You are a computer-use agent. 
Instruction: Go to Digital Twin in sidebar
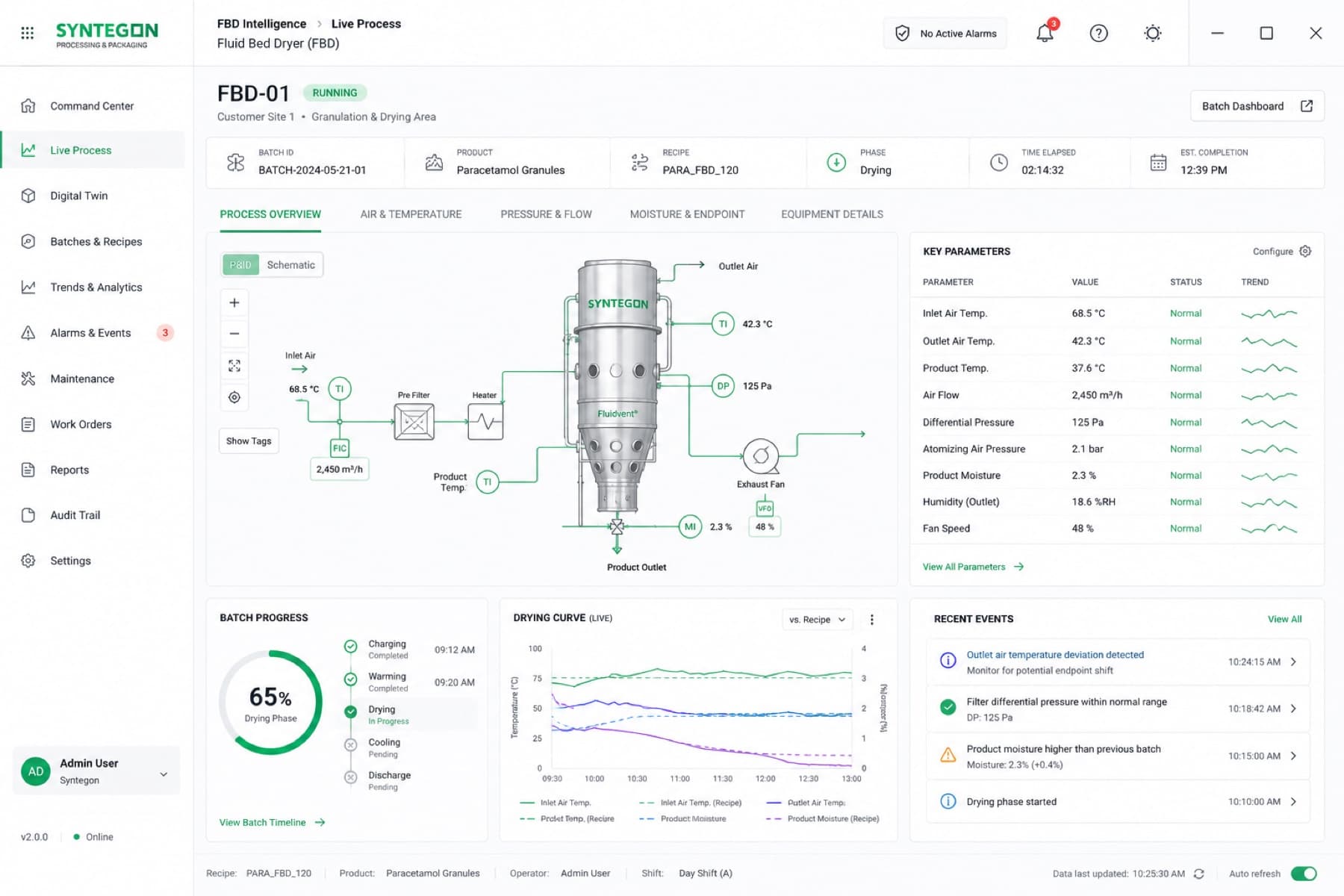[93, 196]
